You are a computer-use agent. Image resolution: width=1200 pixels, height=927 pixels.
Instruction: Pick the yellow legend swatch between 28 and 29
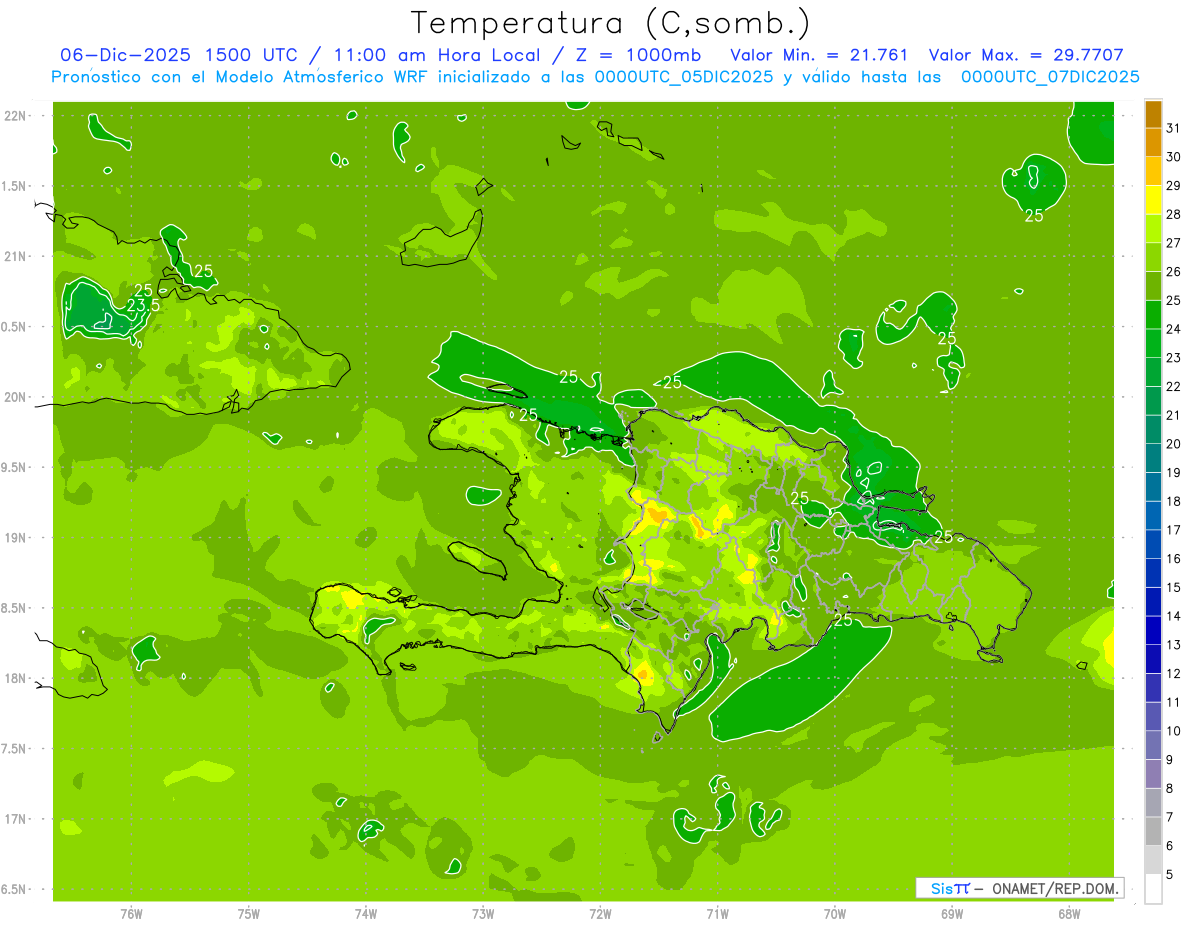tap(1153, 200)
